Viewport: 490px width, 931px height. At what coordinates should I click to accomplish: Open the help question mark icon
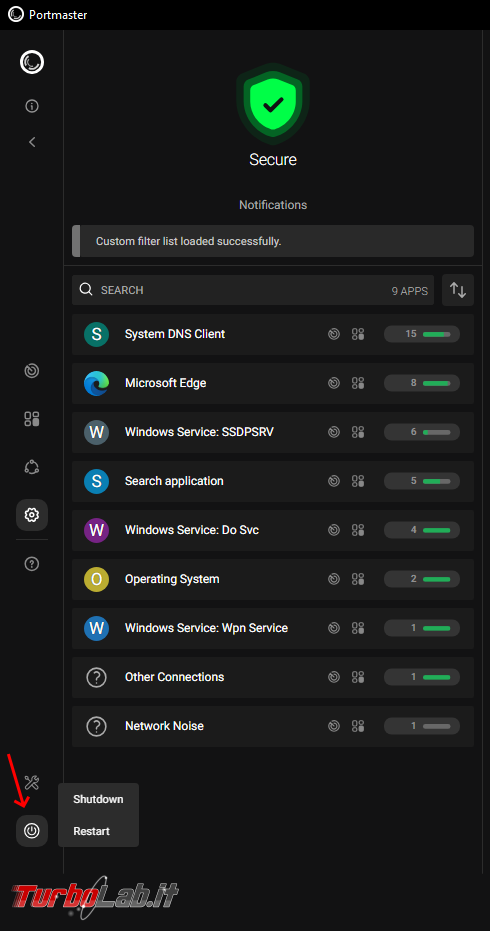pyautogui.click(x=32, y=563)
